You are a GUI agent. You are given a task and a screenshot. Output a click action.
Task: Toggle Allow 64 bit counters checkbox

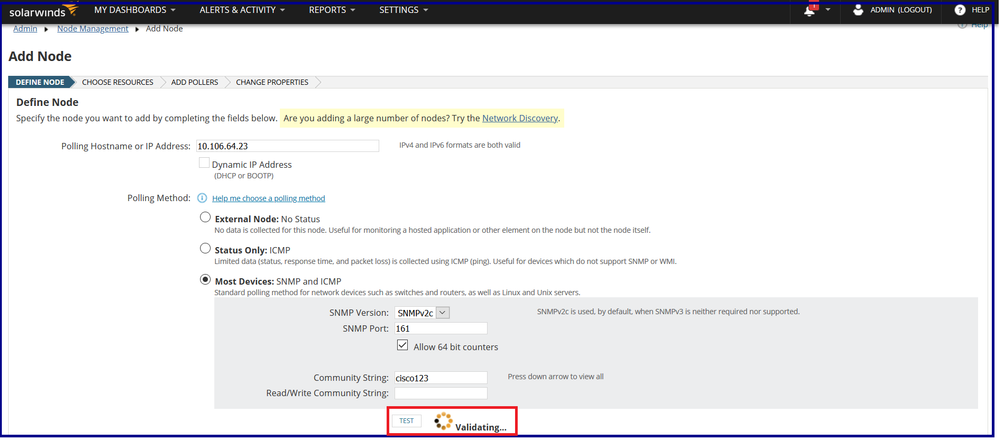tap(402, 346)
